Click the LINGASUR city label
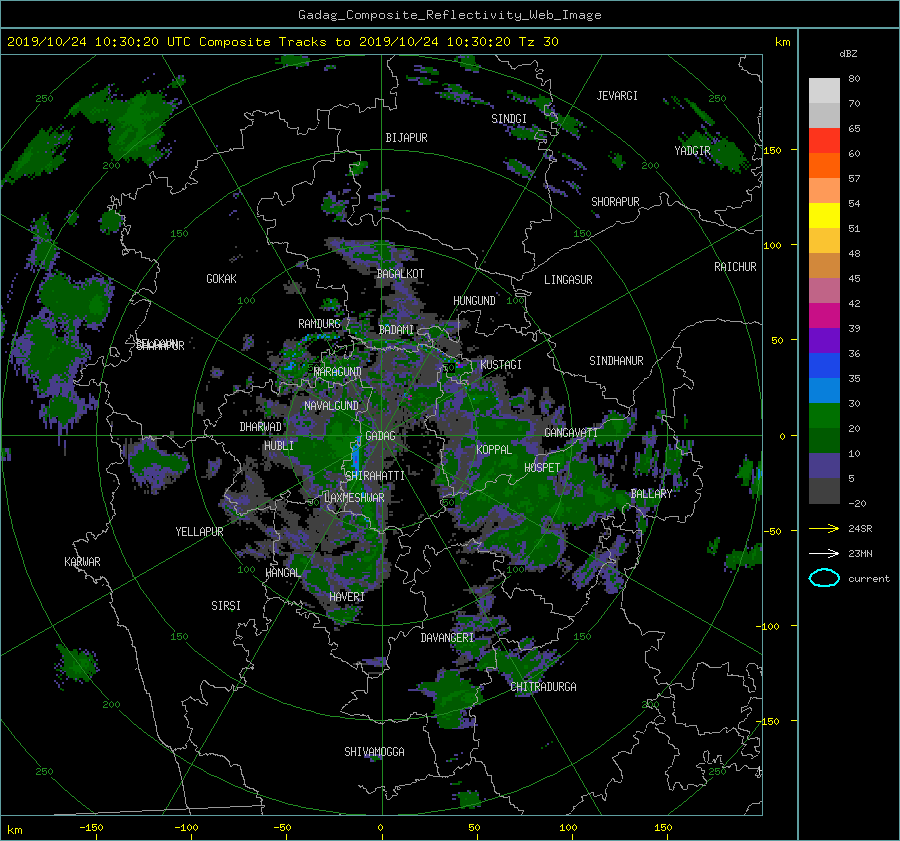 (568, 280)
